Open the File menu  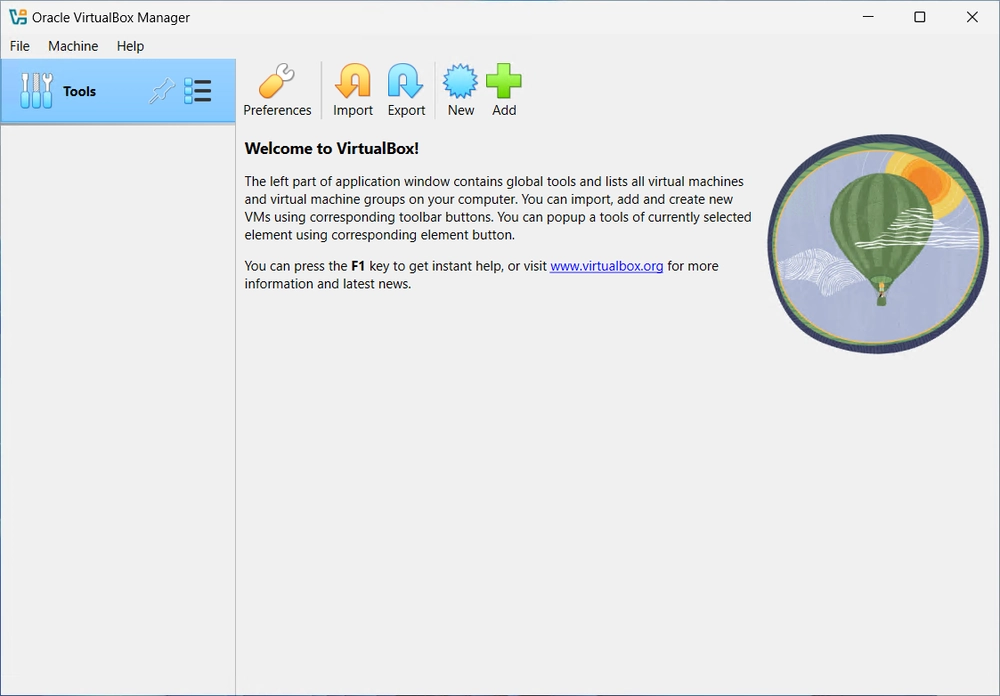coord(20,46)
